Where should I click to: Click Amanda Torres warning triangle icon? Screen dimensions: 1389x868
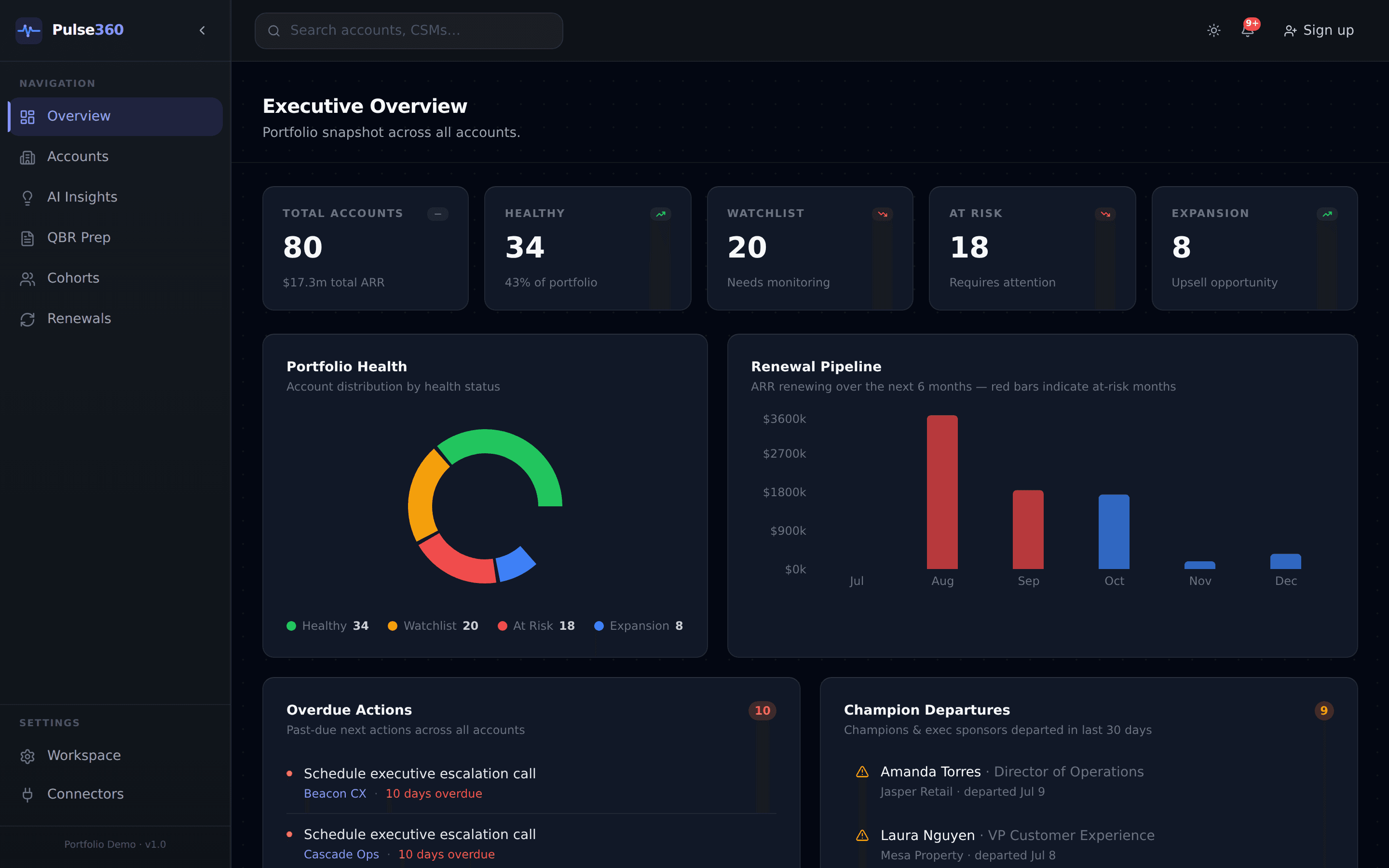click(x=862, y=772)
